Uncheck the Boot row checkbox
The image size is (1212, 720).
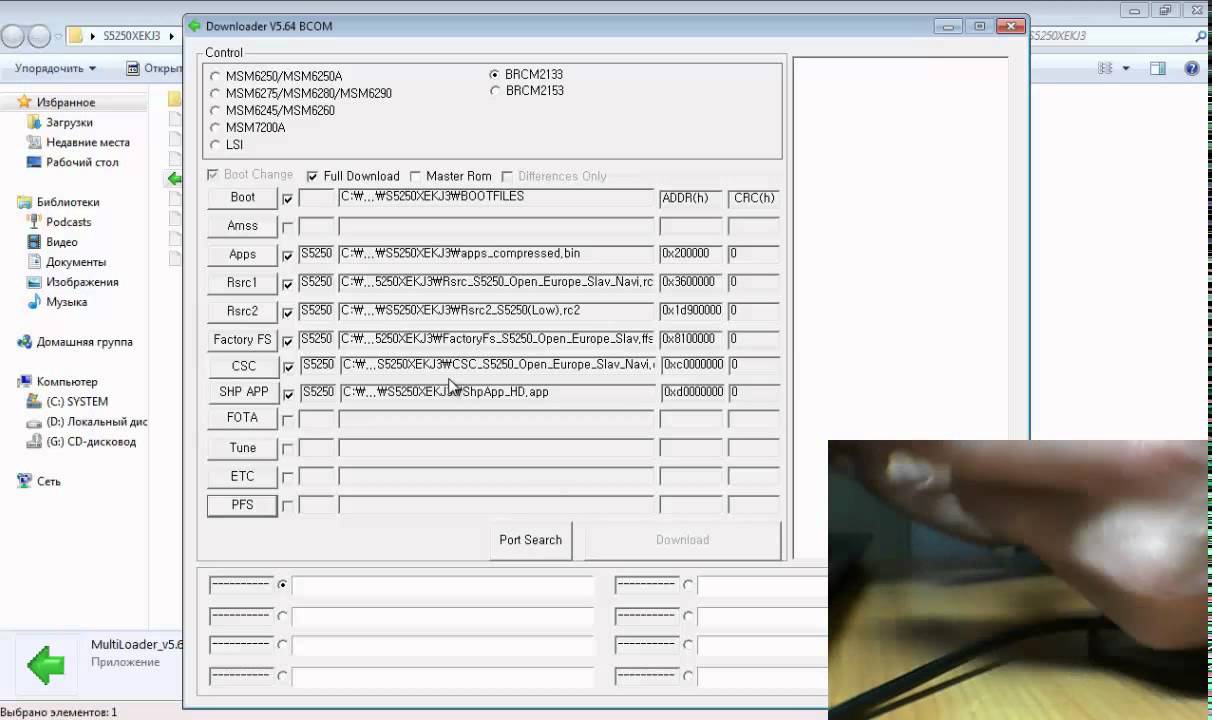point(288,199)
